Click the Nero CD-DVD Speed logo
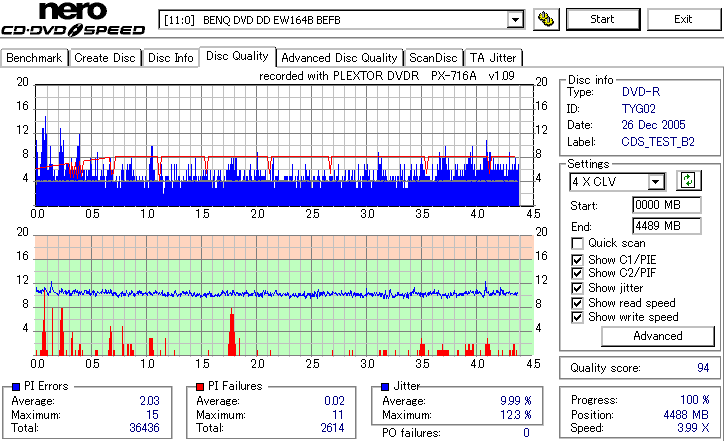This screenshot has width=724, height=441. [73, 19]
